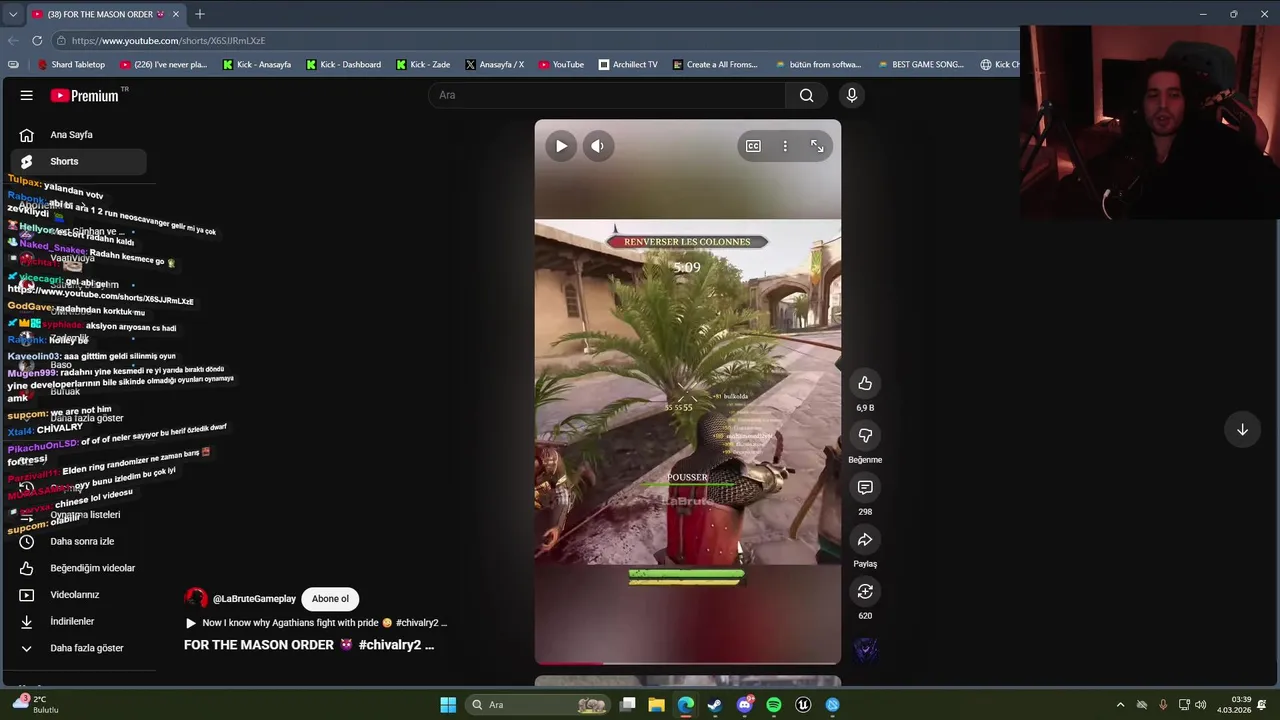
Task: Click the search magnifier button
Action: [806, 95]
